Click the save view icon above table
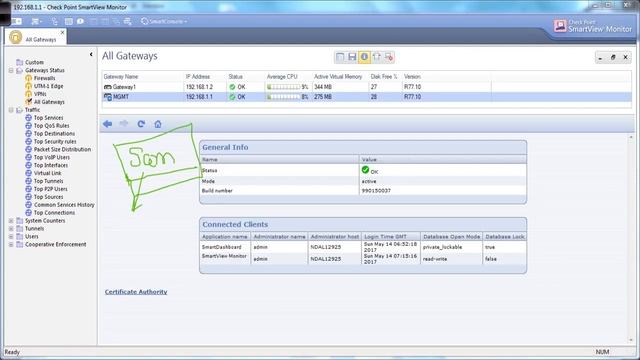 pos(352,57)
